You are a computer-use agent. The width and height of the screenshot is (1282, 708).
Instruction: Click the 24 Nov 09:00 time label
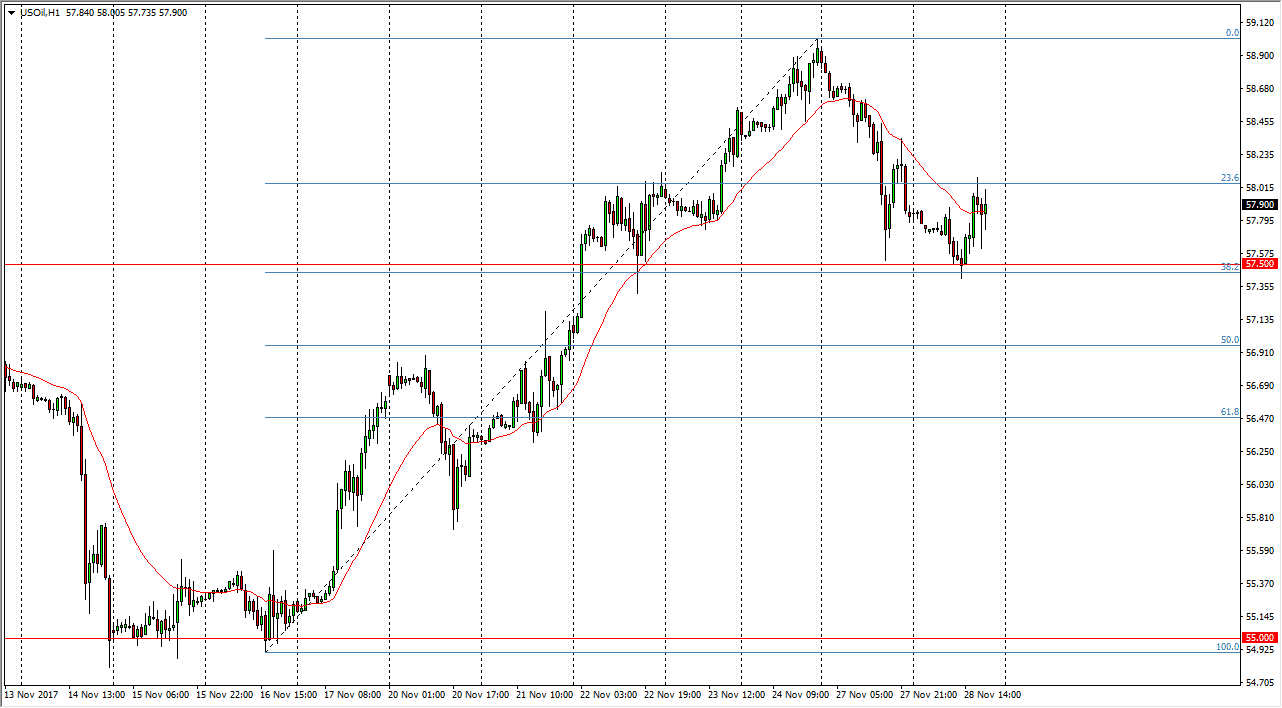pos(802,694)
